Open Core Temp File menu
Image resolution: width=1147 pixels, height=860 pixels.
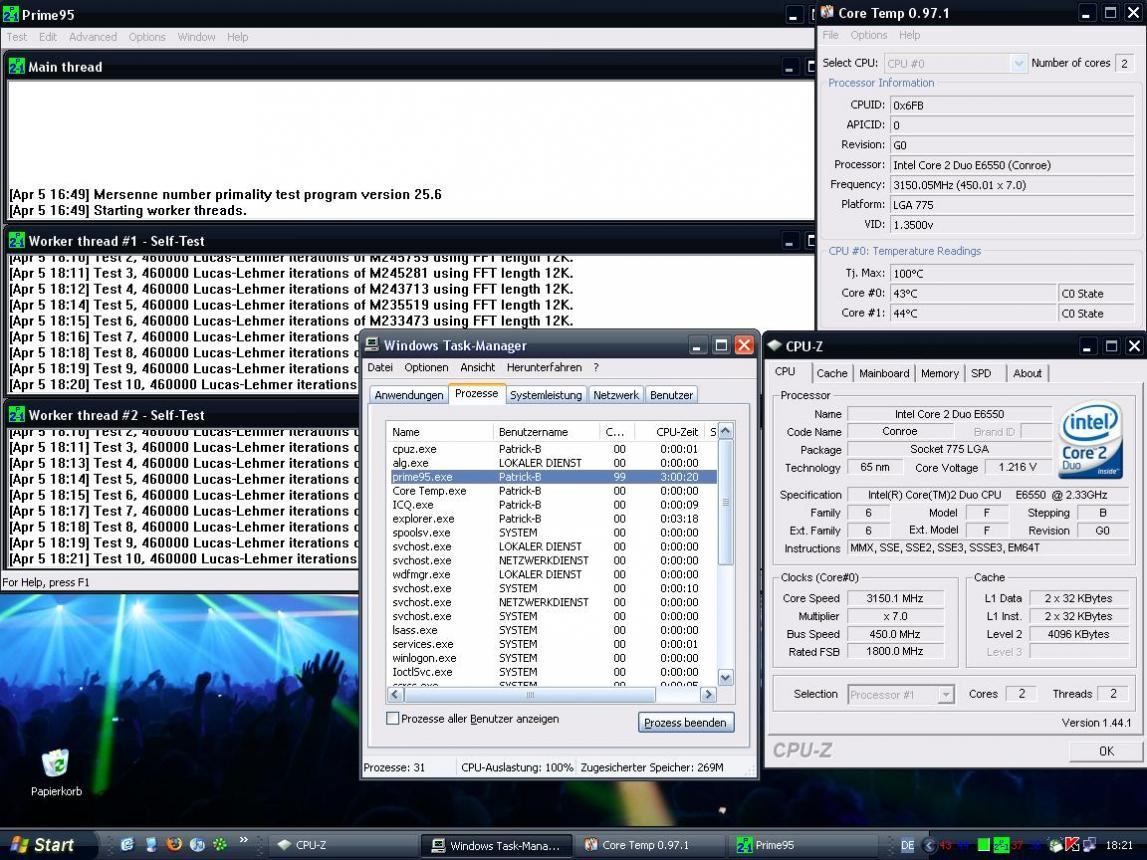[830, 35]
